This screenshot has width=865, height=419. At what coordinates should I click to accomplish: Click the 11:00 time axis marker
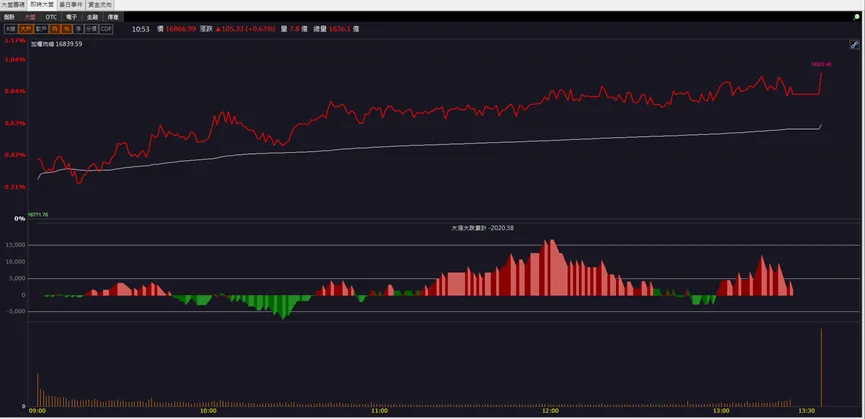pos(380,411)
